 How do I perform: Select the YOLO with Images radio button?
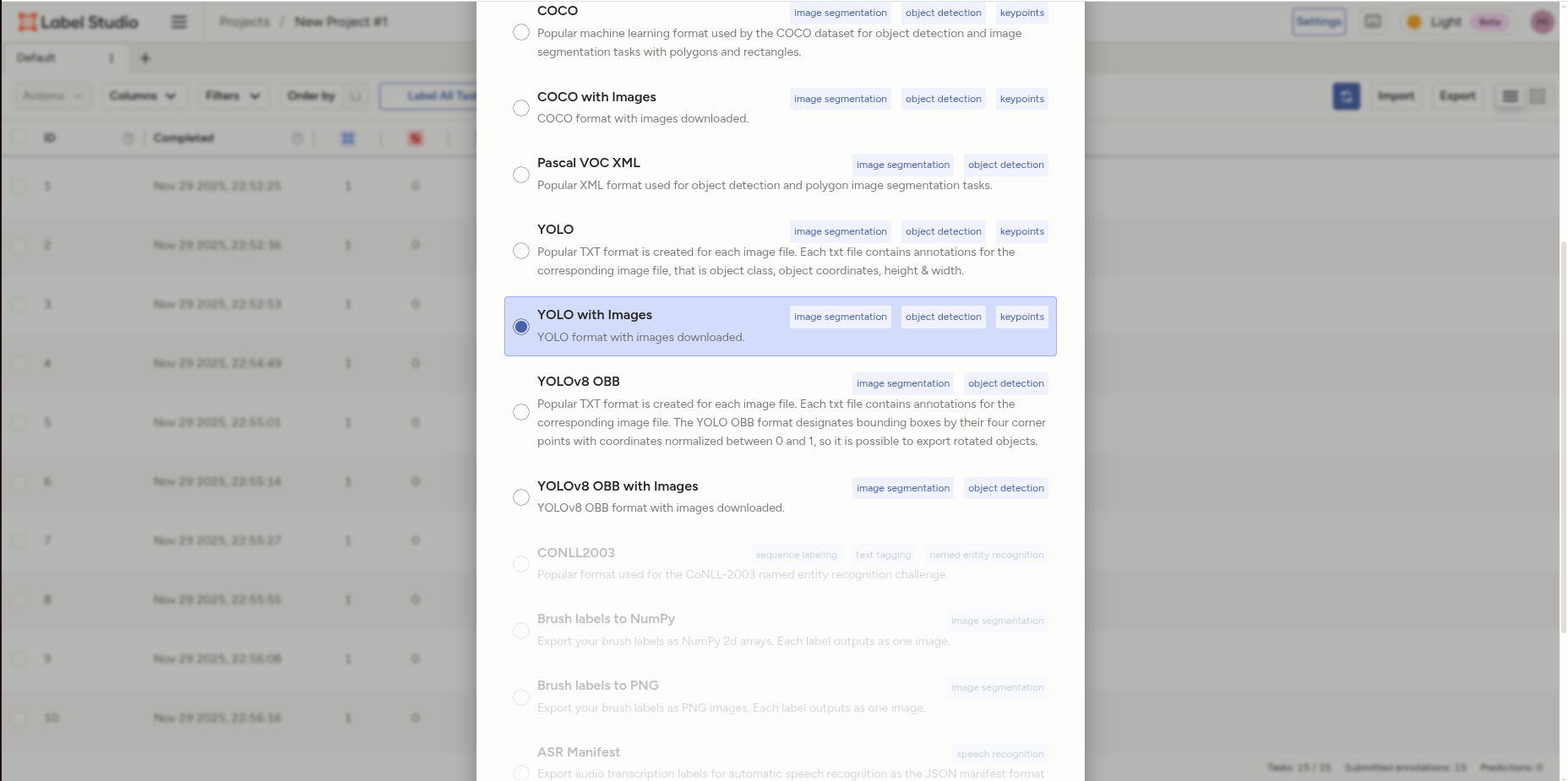(x=521, y=327)
